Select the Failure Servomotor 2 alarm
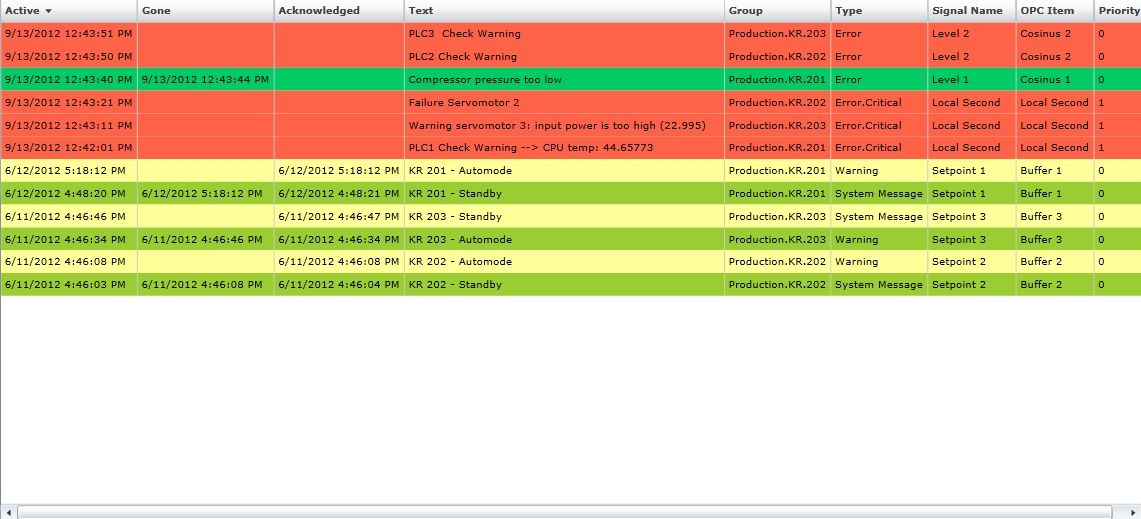The width and height of the screenshot is (1141, 519). point(464,103)
